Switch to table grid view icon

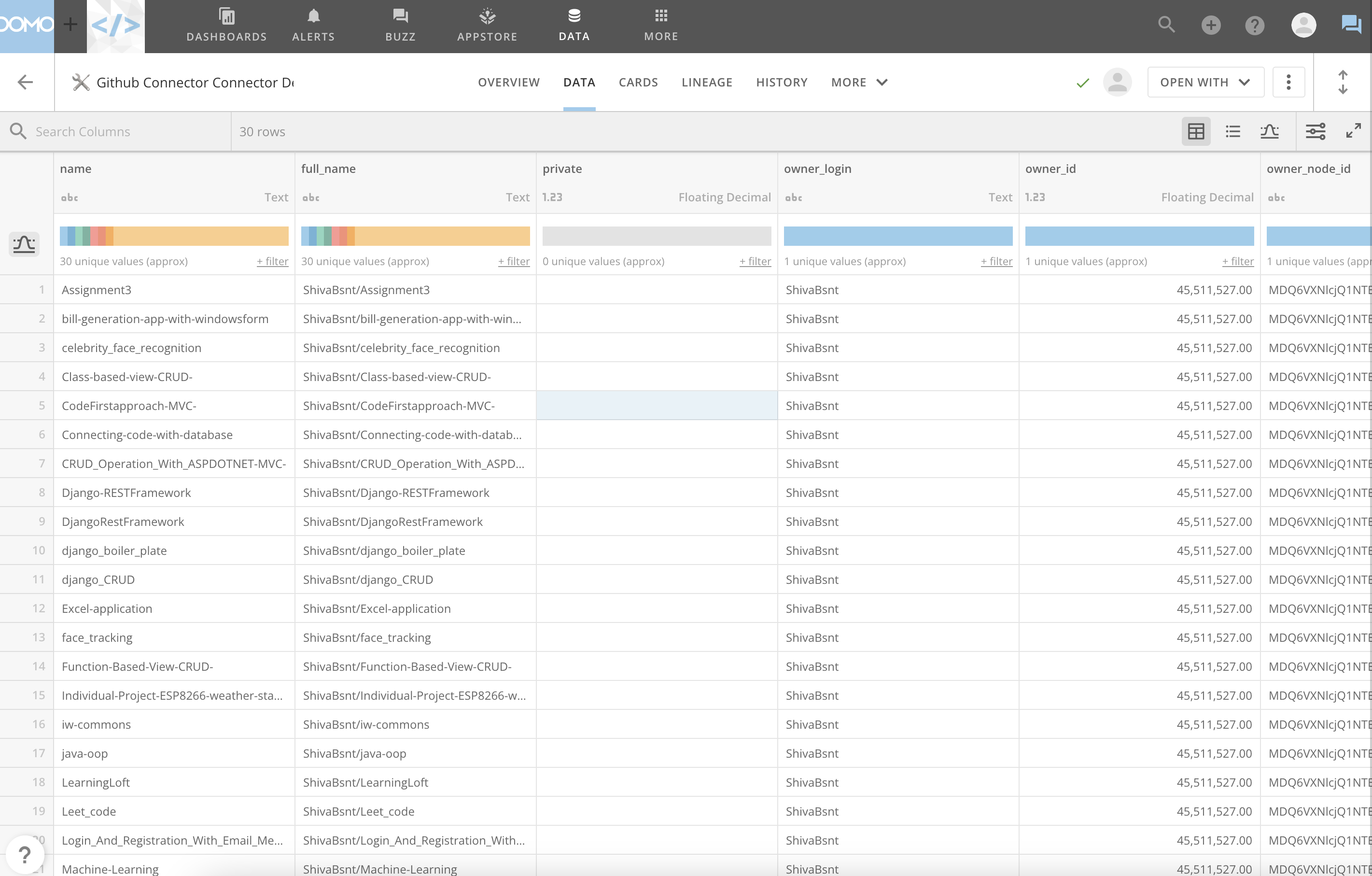click(1195, 132)
